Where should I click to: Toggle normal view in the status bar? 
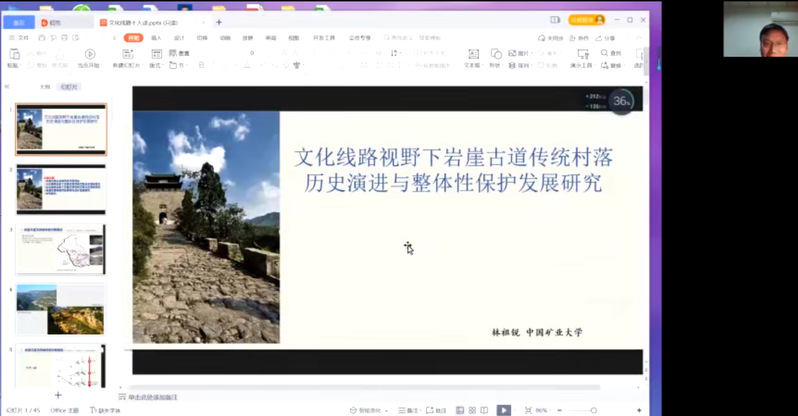click(x=460, y=410)
